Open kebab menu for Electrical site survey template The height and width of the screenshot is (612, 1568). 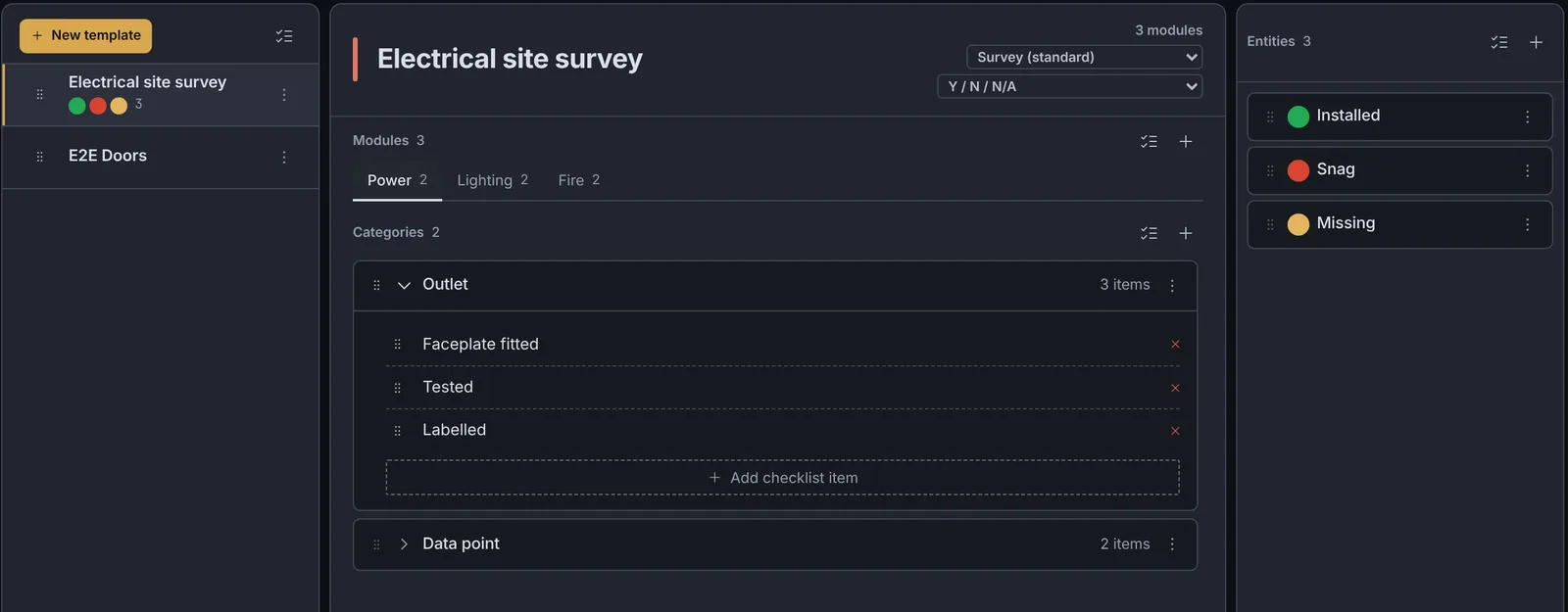[284, 95]
